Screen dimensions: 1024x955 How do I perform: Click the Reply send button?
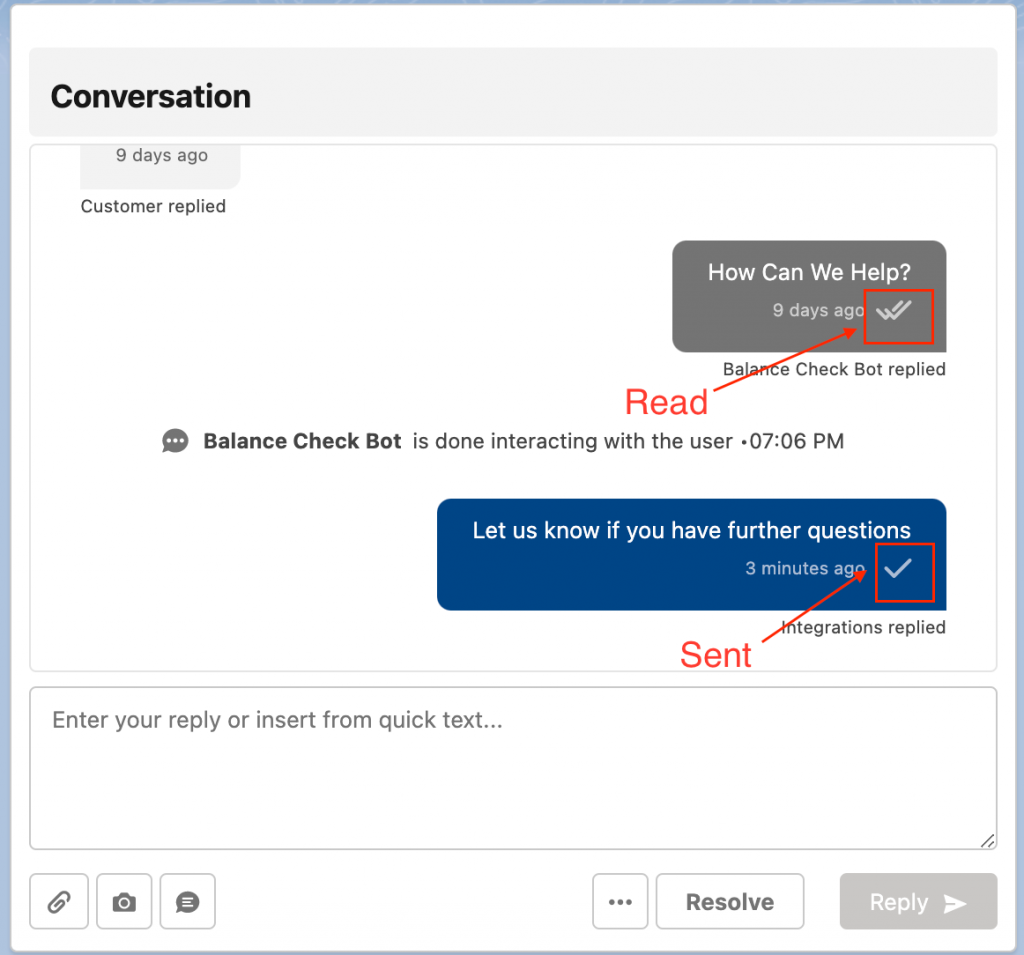[917, 902]
